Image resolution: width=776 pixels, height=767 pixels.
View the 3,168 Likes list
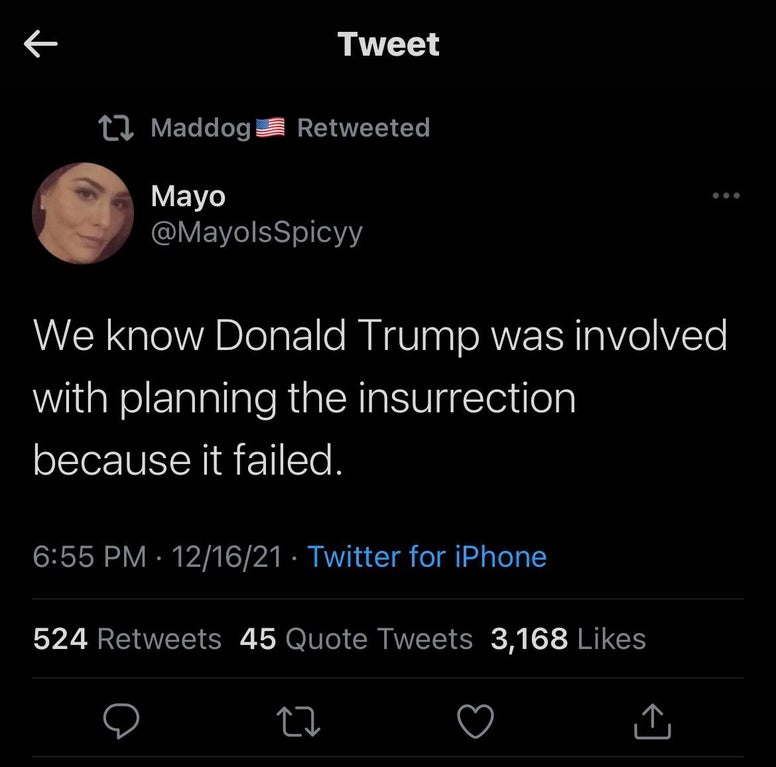click(568, 638)
